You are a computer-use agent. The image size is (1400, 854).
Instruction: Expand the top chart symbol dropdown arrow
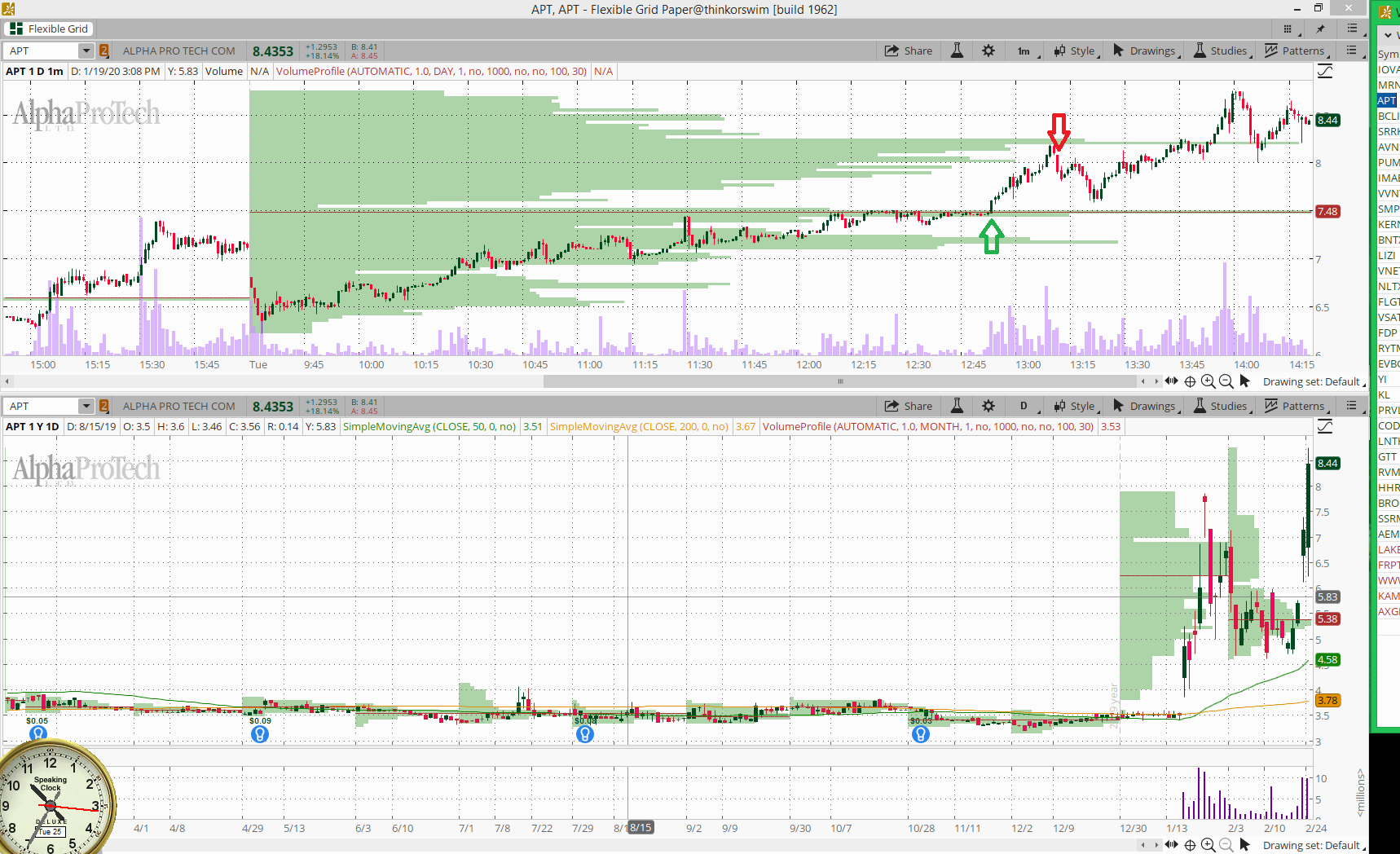pyautogui.click(x=86, y=51)
